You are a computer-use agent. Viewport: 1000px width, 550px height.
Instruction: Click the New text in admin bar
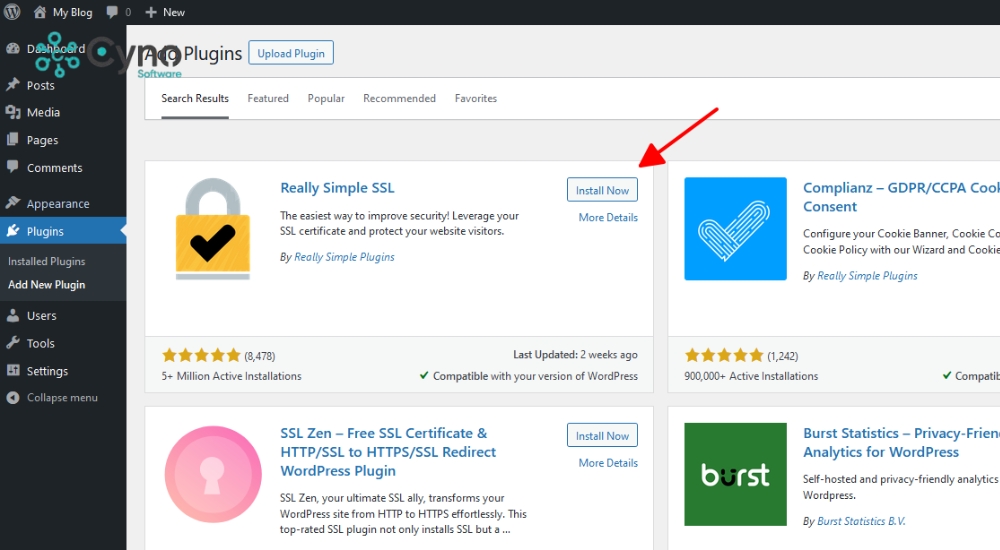point(173,12)
